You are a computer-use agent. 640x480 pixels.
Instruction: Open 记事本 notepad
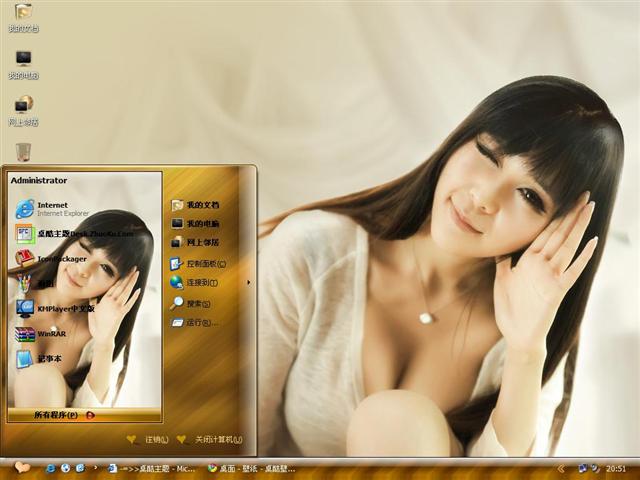(x=39, y=359)
